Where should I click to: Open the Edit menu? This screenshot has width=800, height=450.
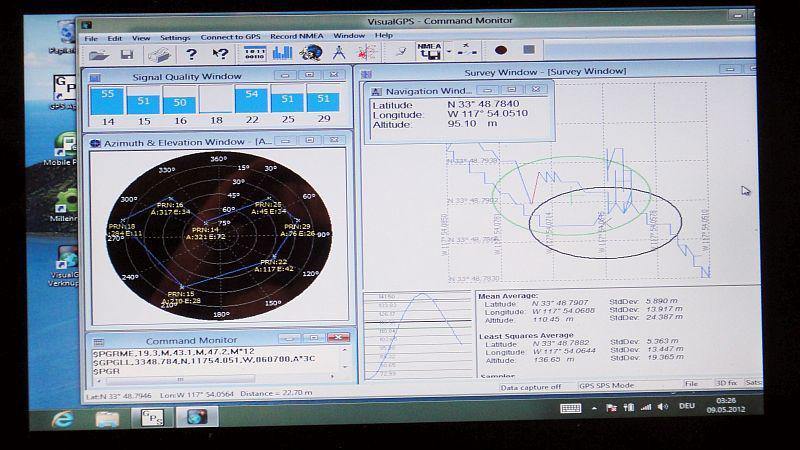coord(115,38)
